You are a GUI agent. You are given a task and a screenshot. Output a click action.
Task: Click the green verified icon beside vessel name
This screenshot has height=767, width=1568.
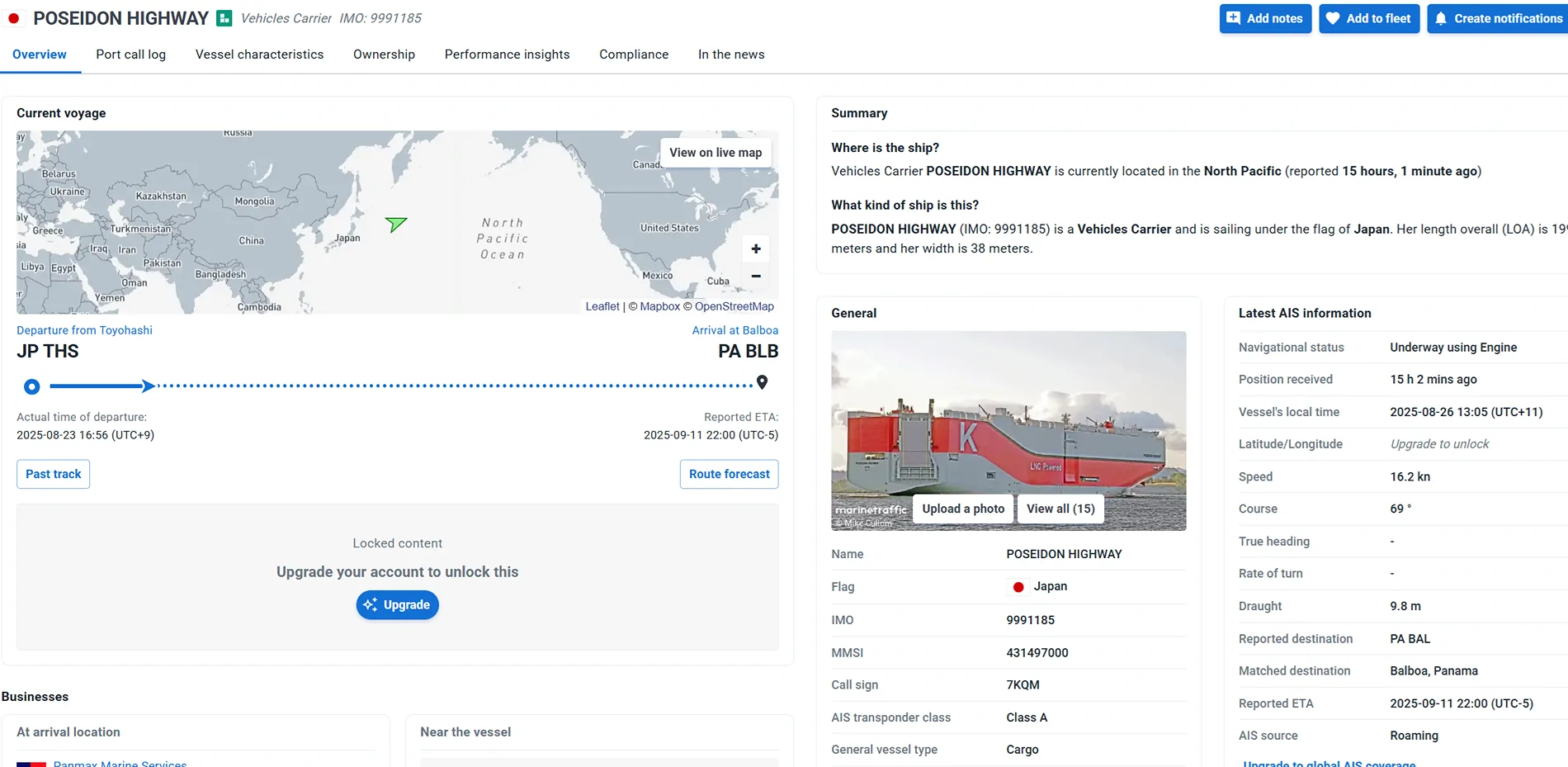(224, 18)
